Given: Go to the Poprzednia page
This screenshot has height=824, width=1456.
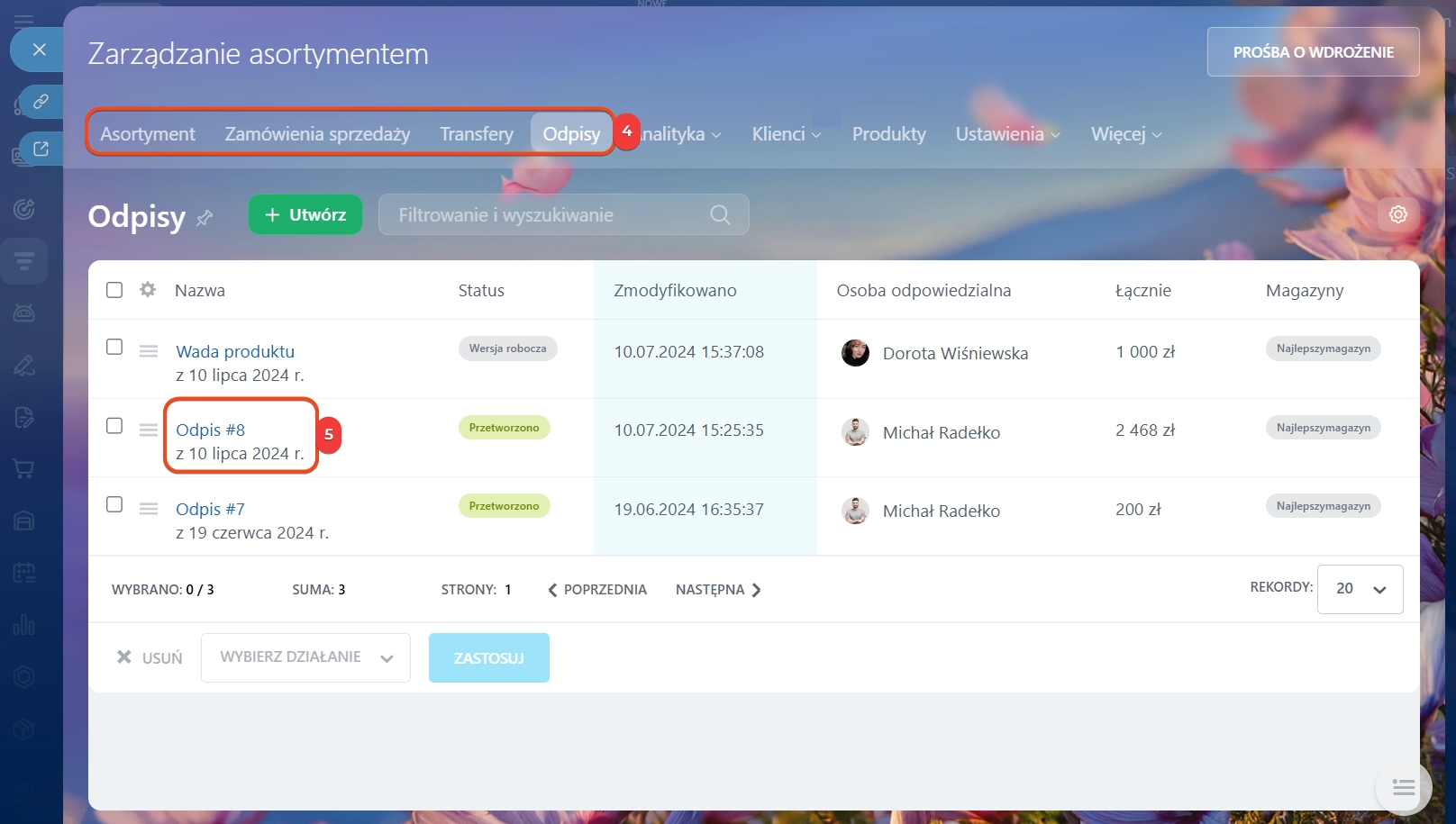Looking at the screenshot, I should coord(597,590).
